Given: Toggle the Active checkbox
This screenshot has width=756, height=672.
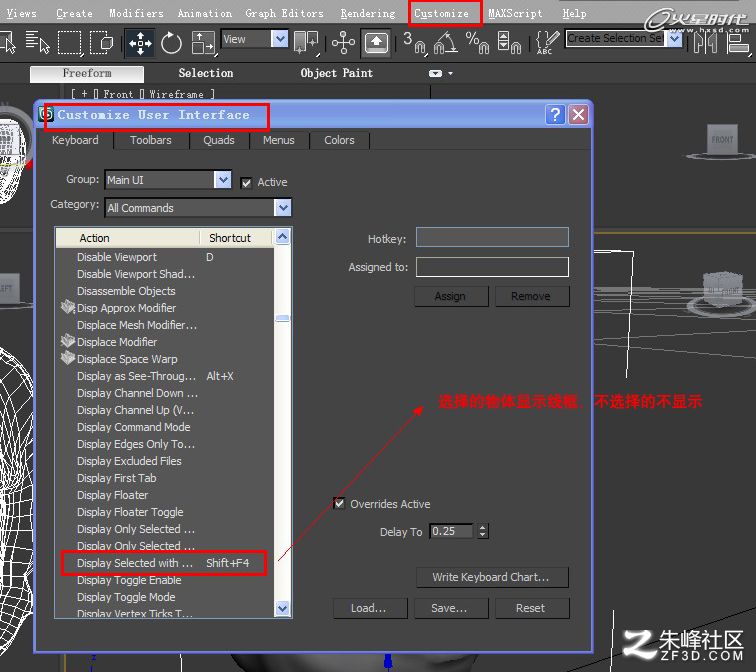Looking at the screenshot, I should click(x=246, y=183).
